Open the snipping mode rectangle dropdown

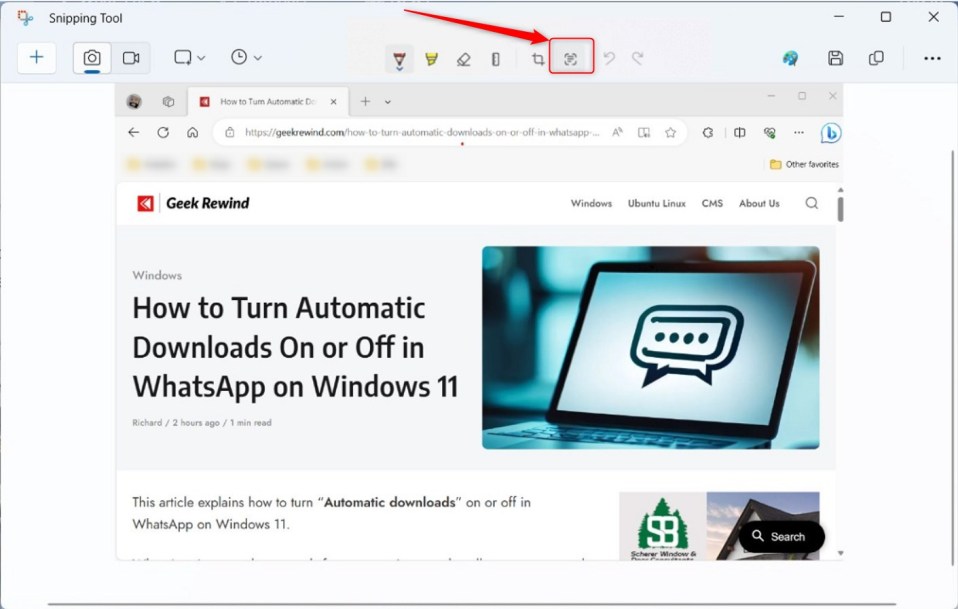189,57
